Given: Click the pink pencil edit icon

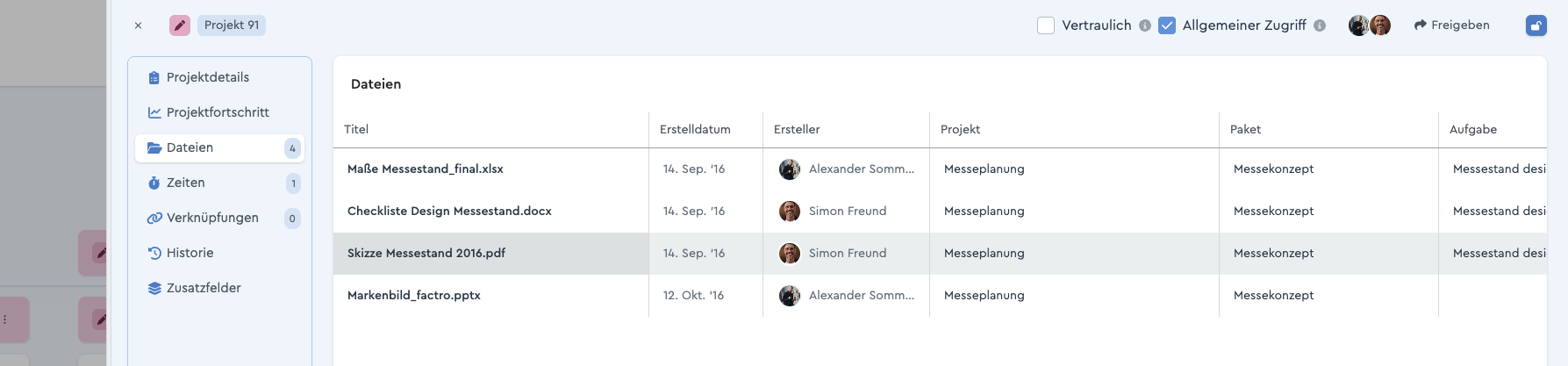Looking at the screenshot, I should [x=180, y=25].
